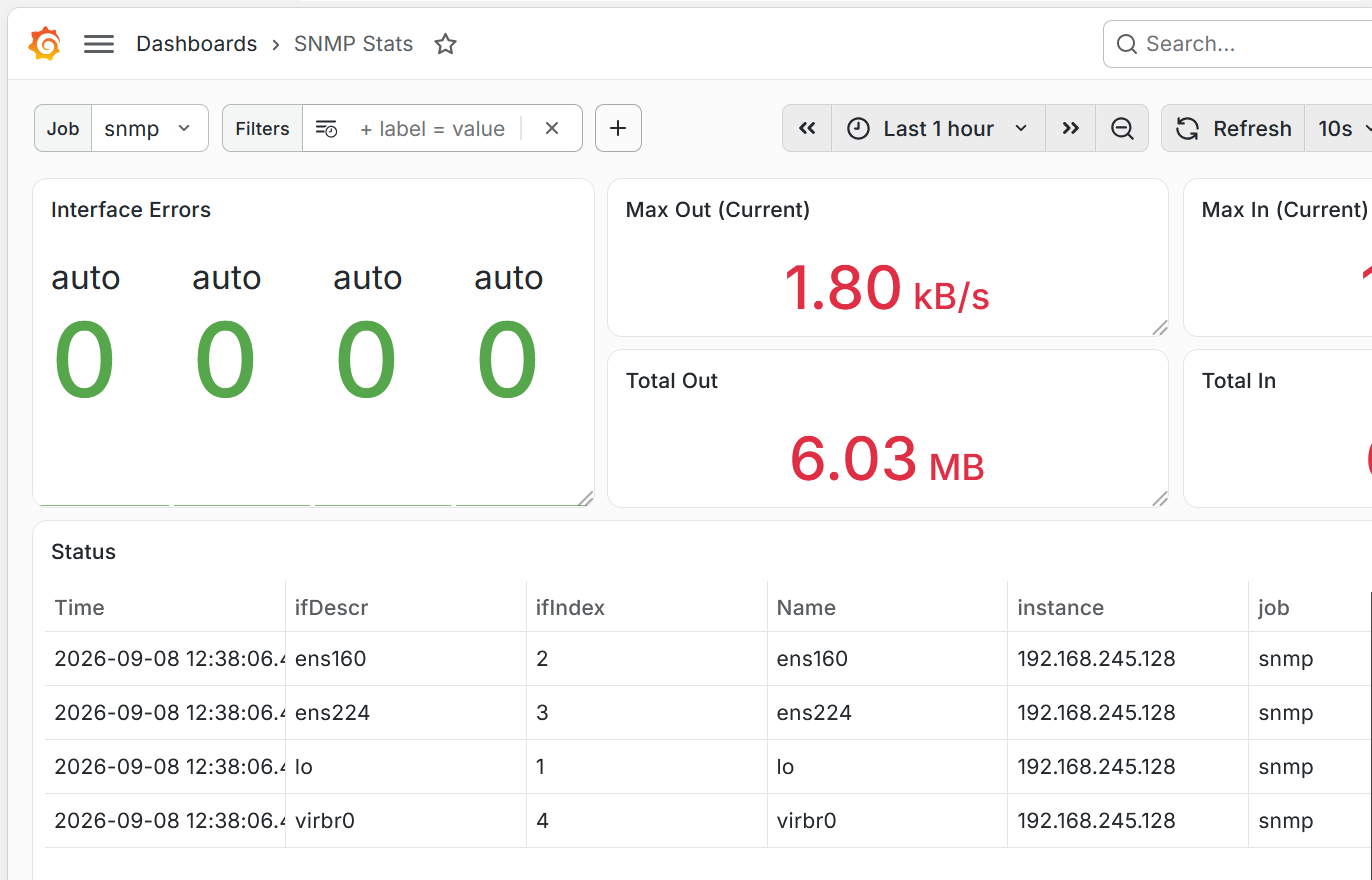The height and width of the screenshot is (880, 1372).
Task: Zoom out the time range
Action: [1122, 128]
